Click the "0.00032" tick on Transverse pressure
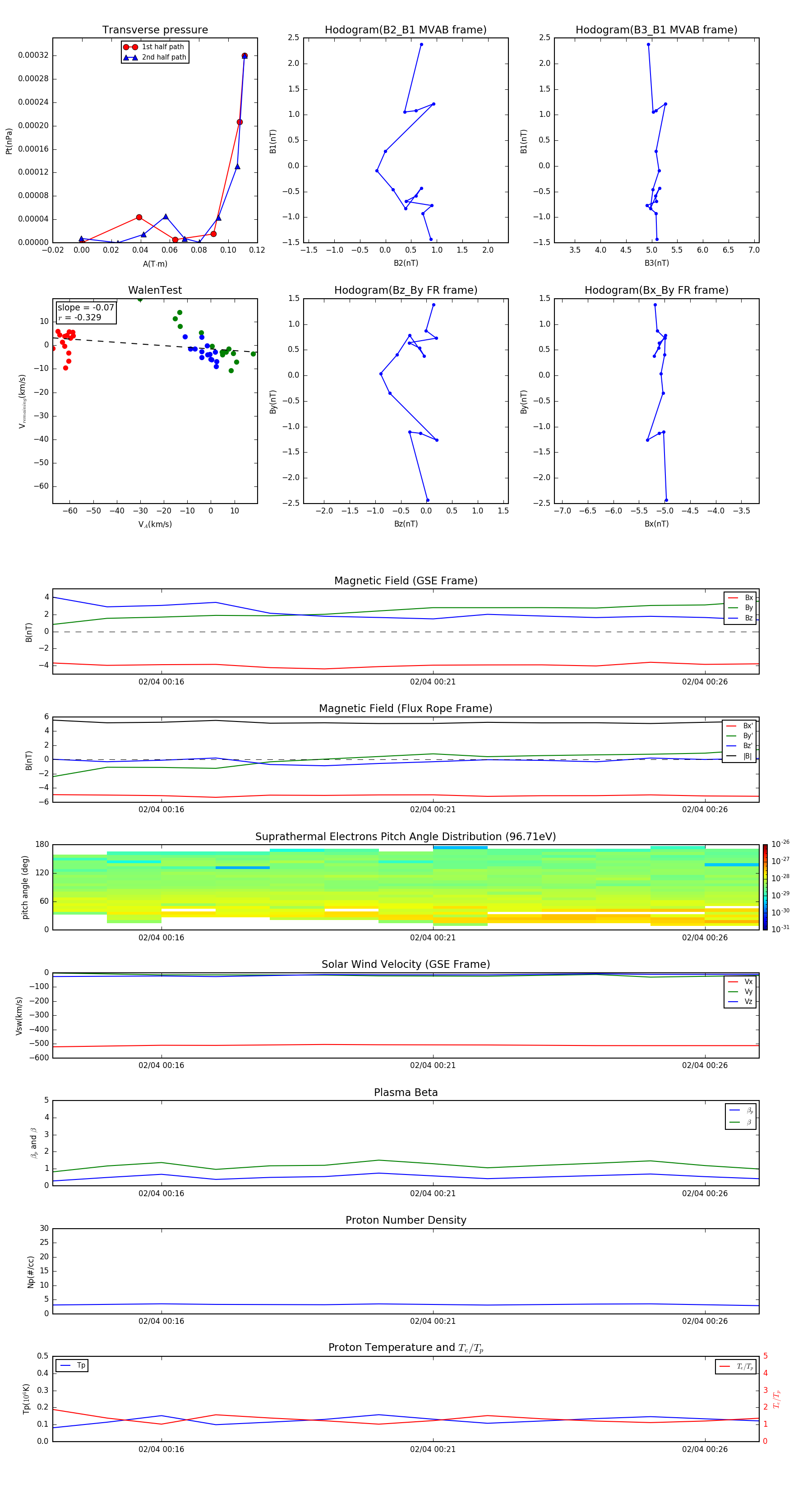The image size is (812, 1489). tap(33, 55)
